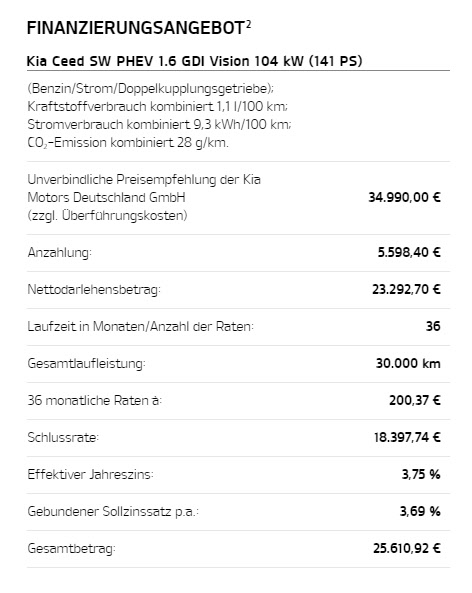The width and height of the screenshot is (472, 593).
Task: Click the Gesamtbetrag 25.610,92 € total
Action: tap(407, 548)
